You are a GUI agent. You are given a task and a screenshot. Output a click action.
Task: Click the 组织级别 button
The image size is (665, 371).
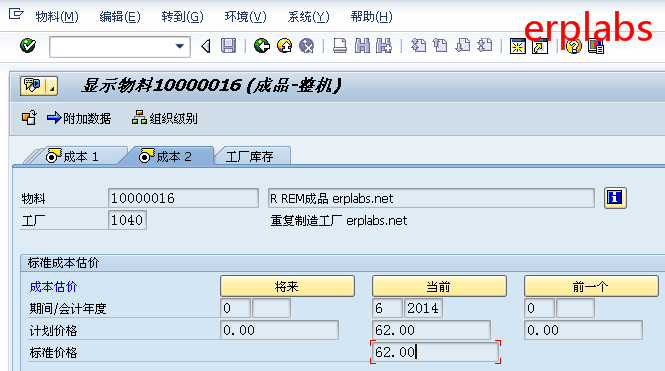coord(165,118)
